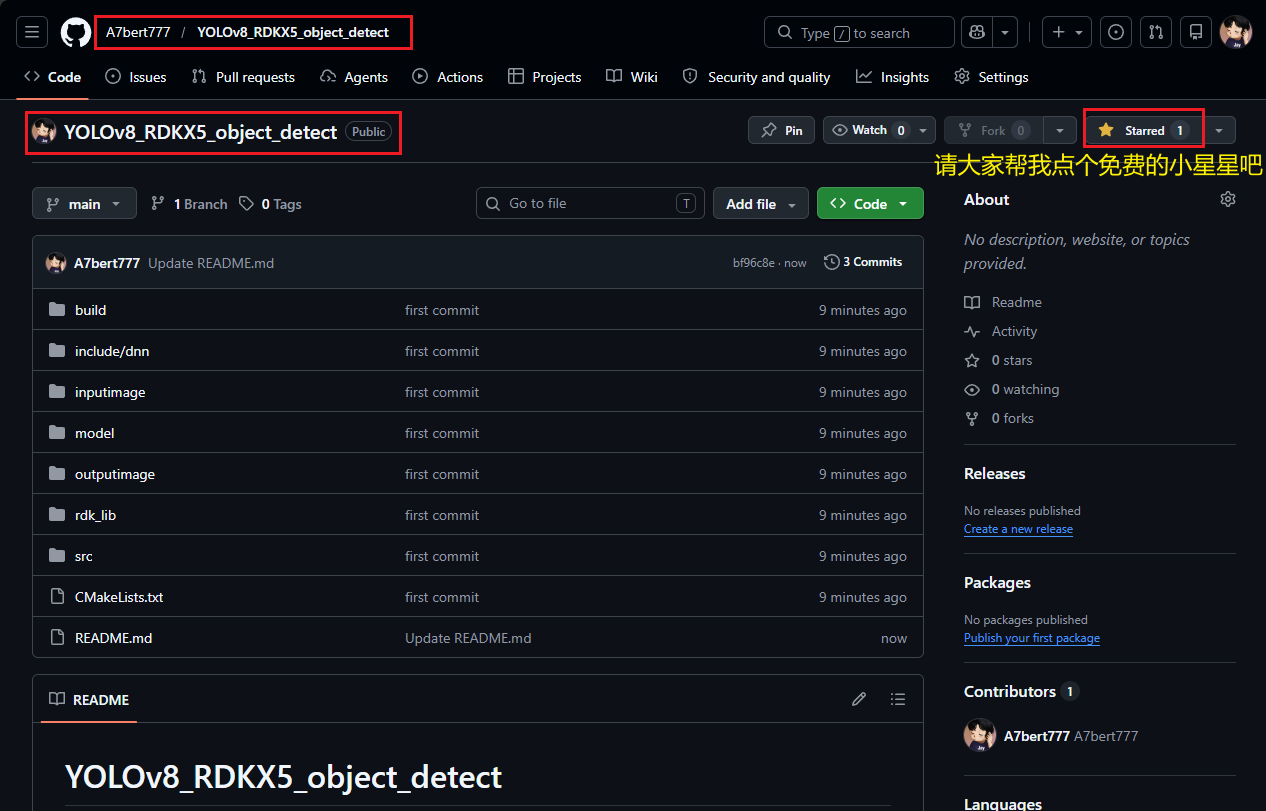Click the rdk_lib folder icon
The width and height of the screenshot is (1266, 811).
tap(57, 515)
